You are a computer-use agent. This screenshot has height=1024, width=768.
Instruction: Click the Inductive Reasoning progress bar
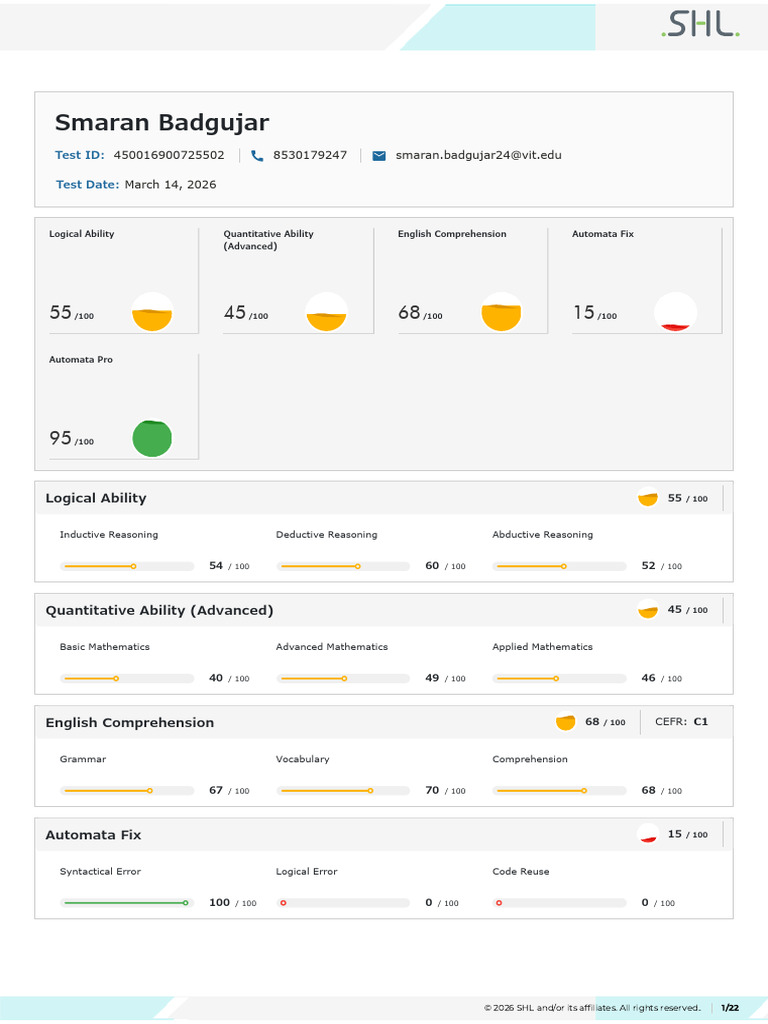tap(127, 566)
